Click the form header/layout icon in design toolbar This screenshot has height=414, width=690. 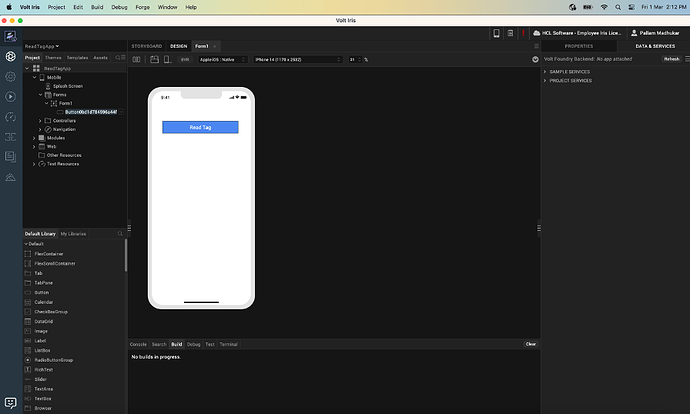154,59
